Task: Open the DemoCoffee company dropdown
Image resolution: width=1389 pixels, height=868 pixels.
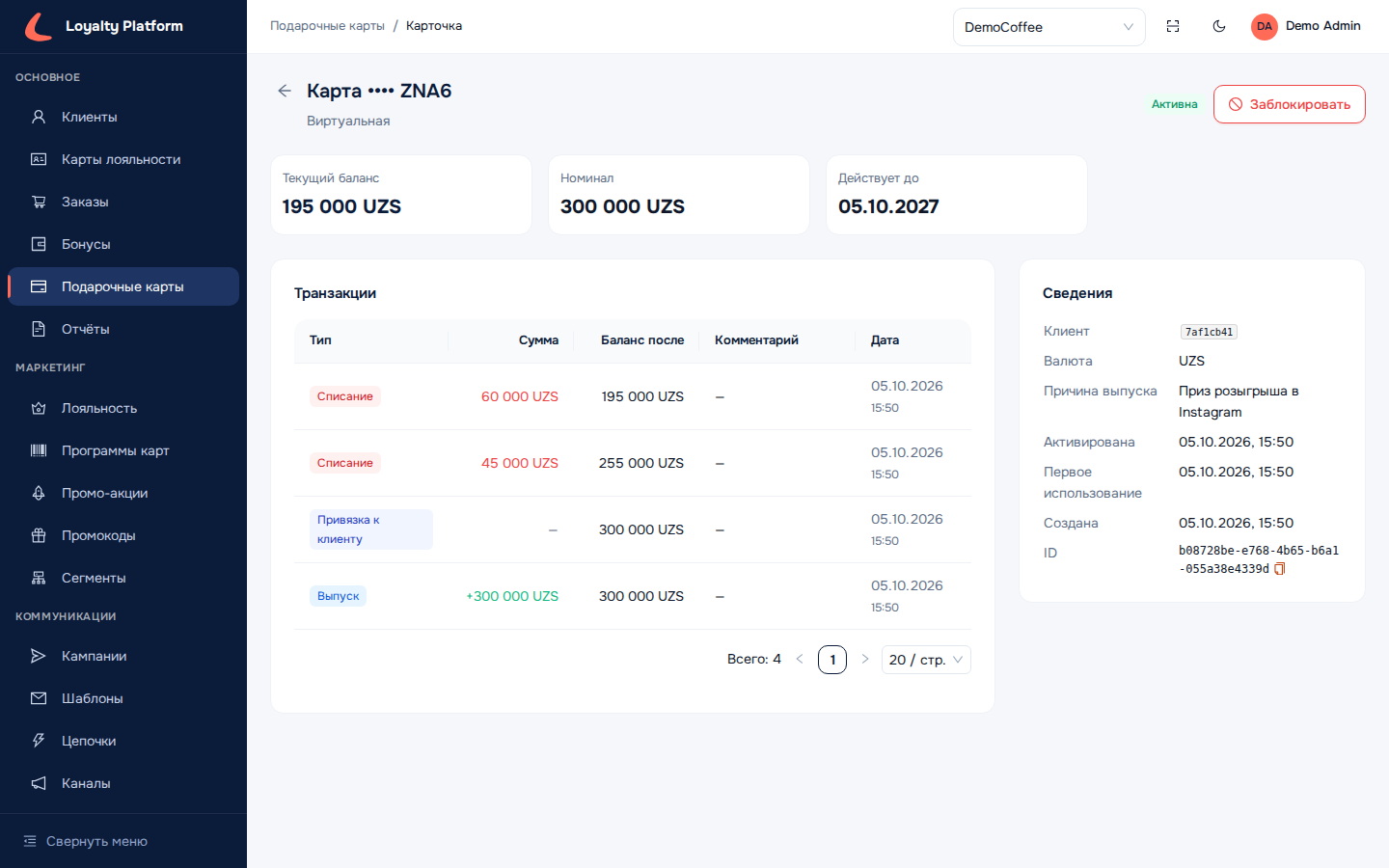Action: click(x=1049, y=27)
